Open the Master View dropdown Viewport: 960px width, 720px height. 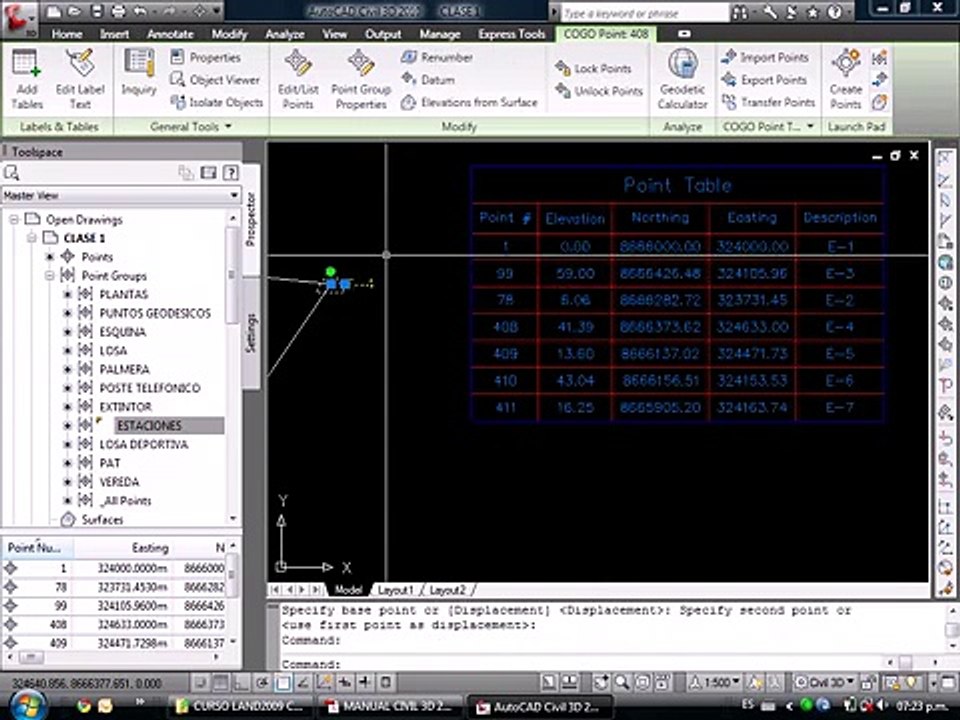(x=121, y=195)
